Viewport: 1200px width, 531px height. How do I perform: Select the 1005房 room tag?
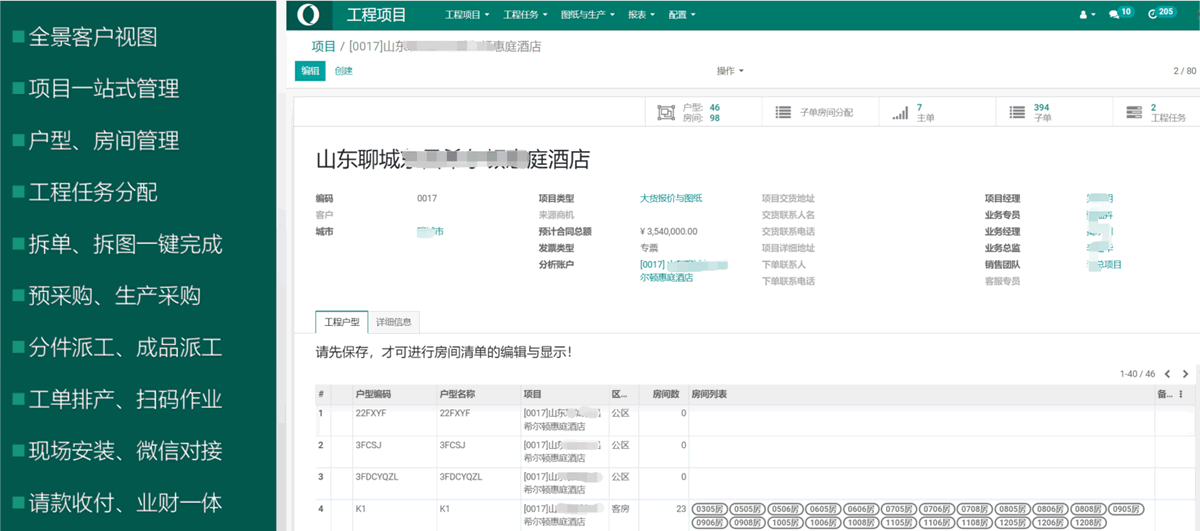(x=784, y=522)
